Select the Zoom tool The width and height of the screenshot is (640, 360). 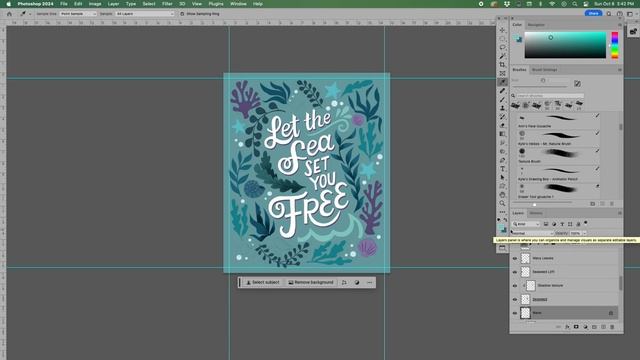pyautogui.click(x=502, y=203)
